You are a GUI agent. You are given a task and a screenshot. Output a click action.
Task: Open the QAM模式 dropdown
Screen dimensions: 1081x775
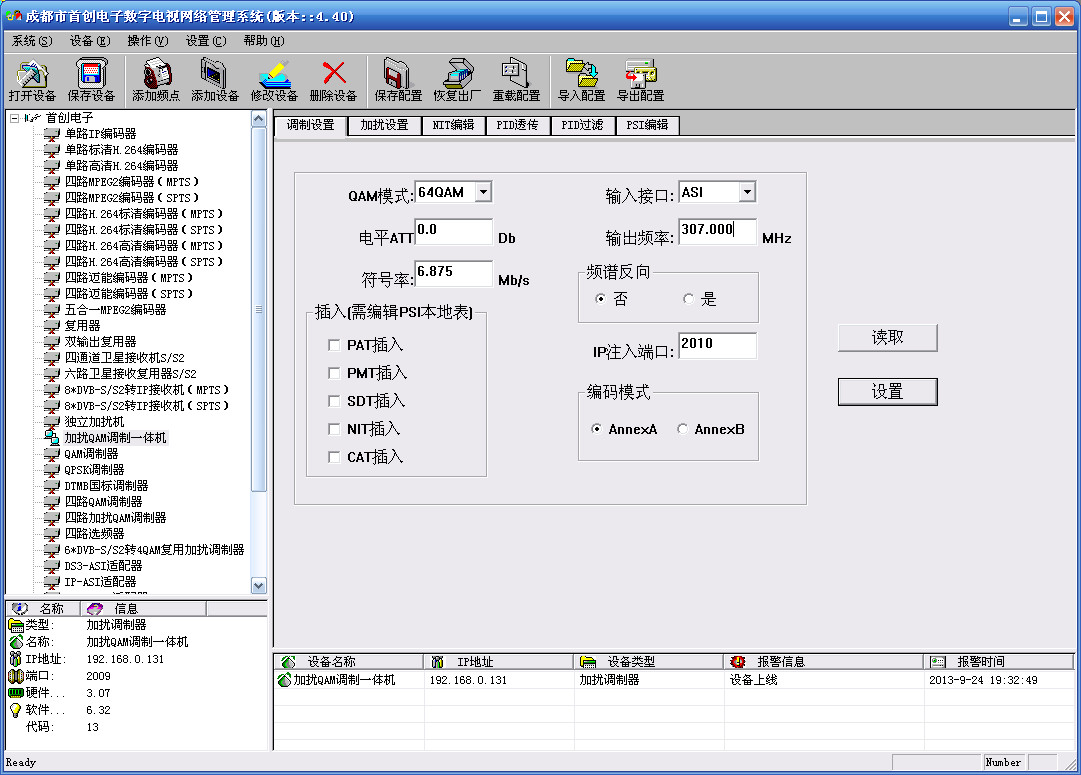click(484, 192)
